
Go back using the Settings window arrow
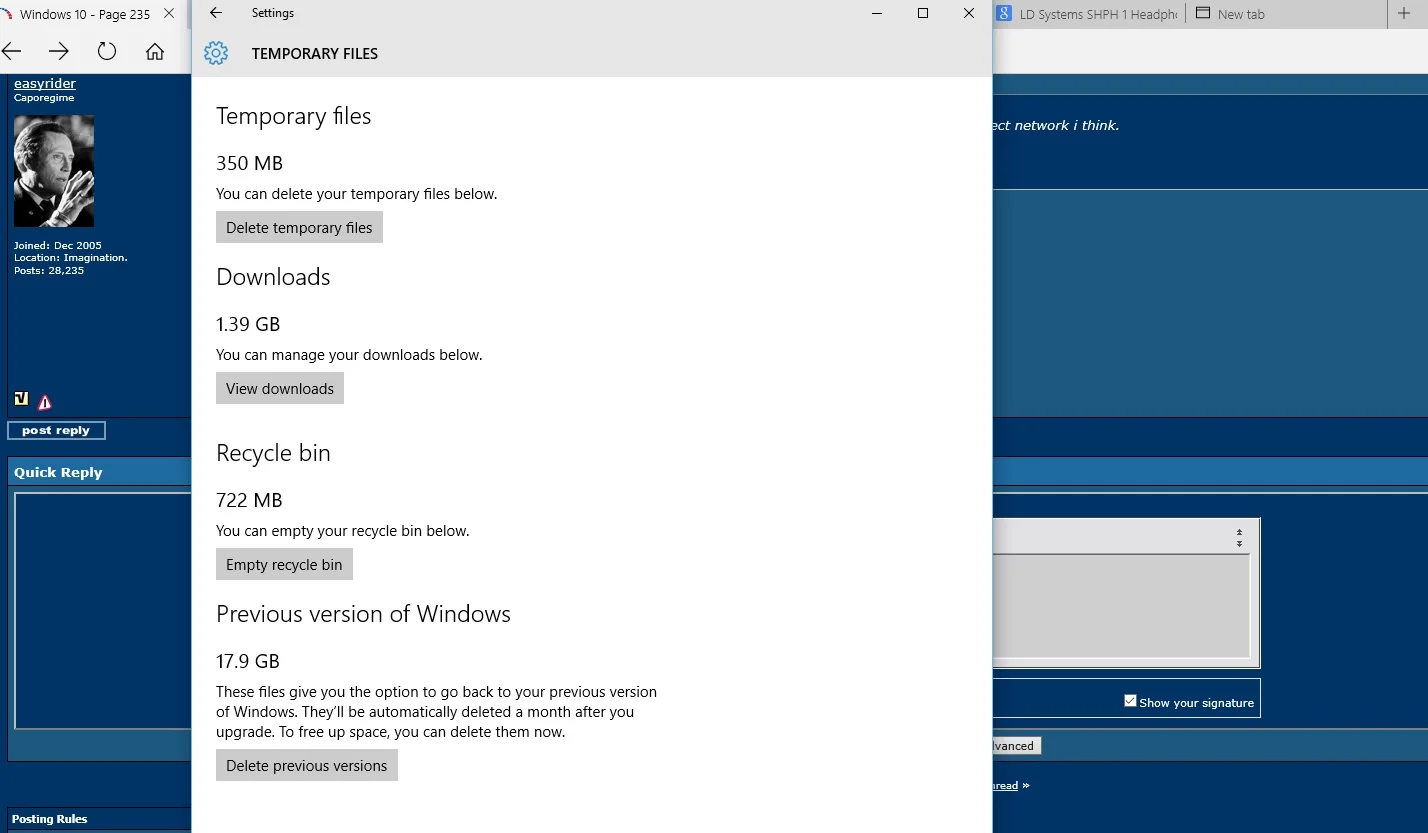coord(216,13)
